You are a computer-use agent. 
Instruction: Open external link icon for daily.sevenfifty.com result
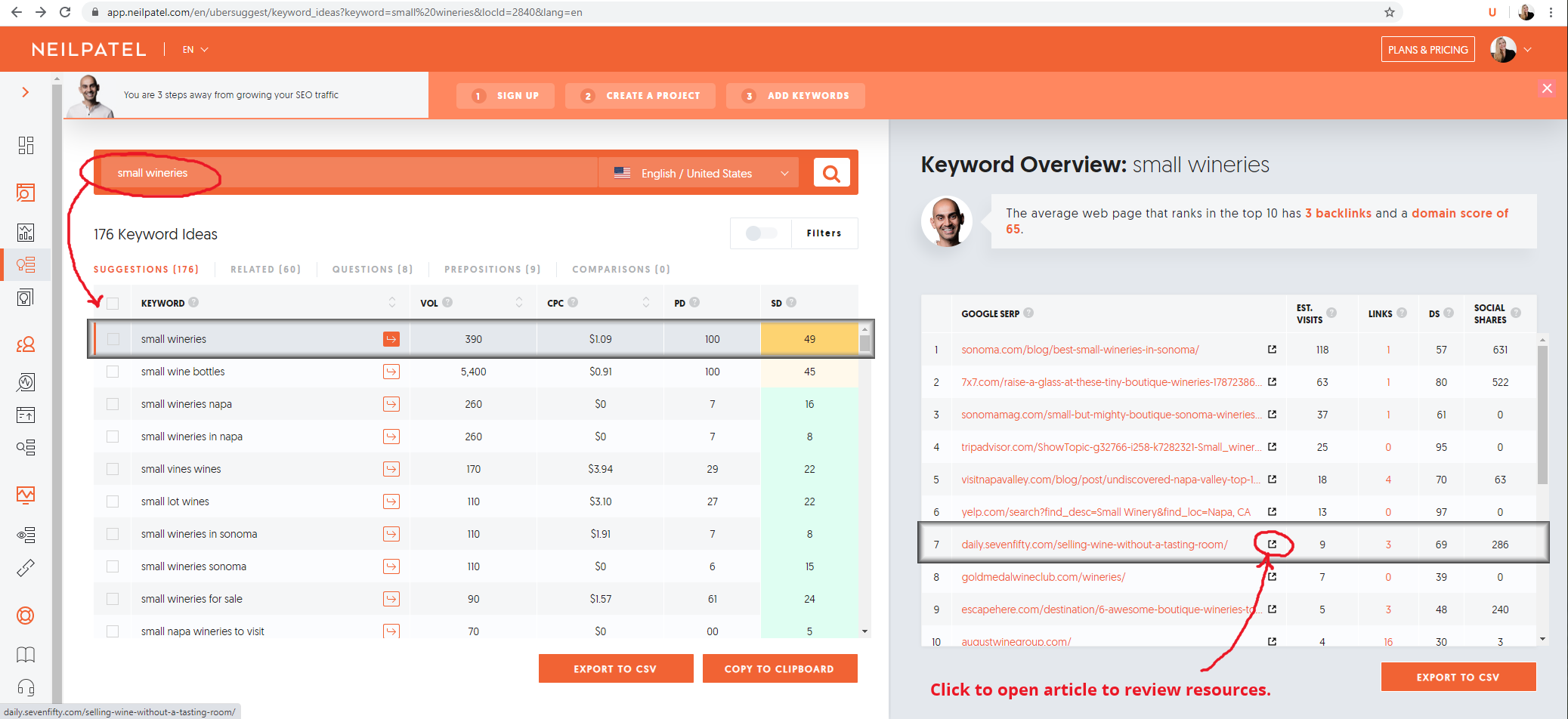(x=1272, y=545)
